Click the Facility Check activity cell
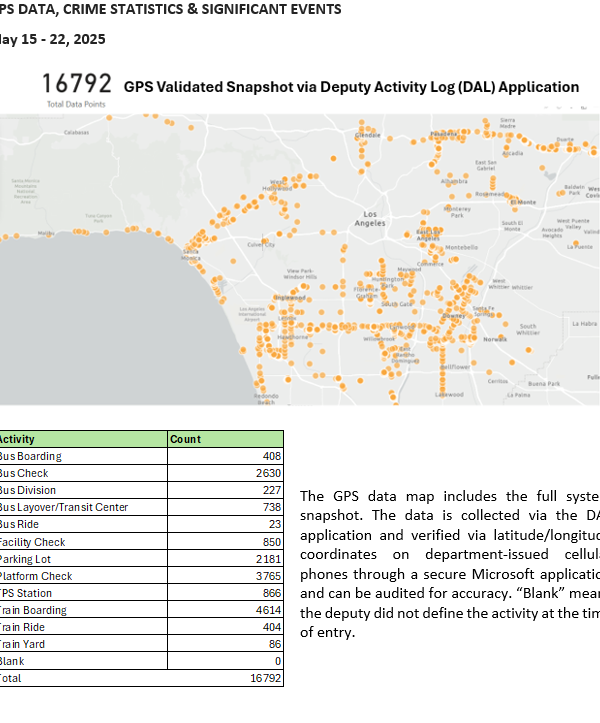The image size is (600, 723). (x=32, y=542)
